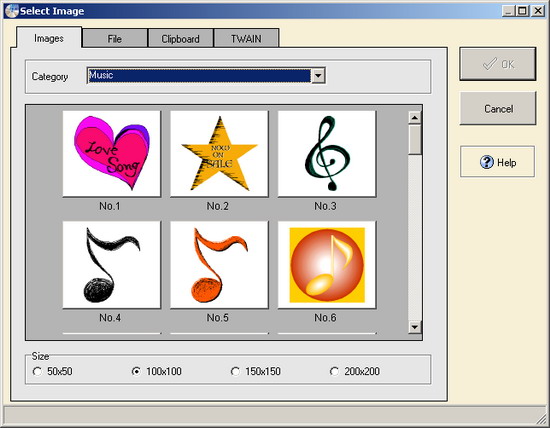Switch to the Images tab
Viewport: 550px width, 428px height.
click(x=49, y=38)
